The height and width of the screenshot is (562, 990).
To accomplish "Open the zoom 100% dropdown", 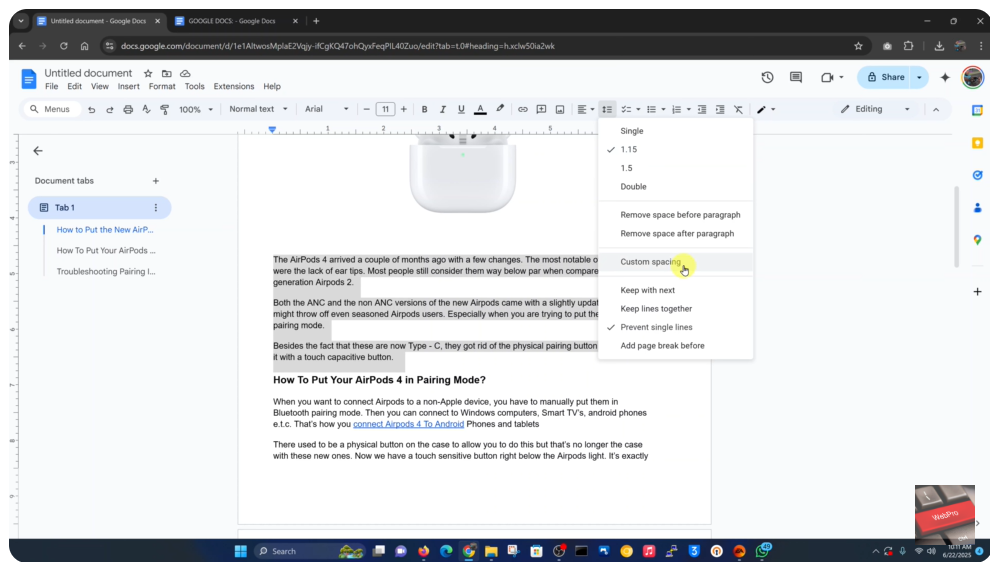I will [196, 109].
